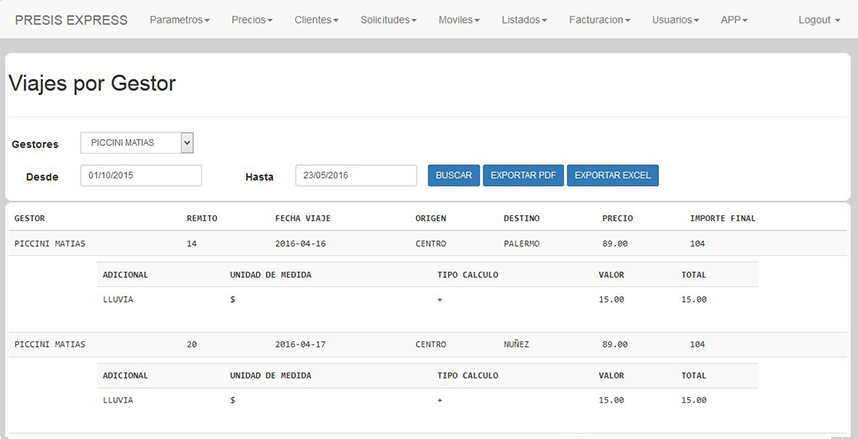The width and height of the screenshot is (858, 439).
Task: Open the Moviles menu
Action: coord(459,20)
